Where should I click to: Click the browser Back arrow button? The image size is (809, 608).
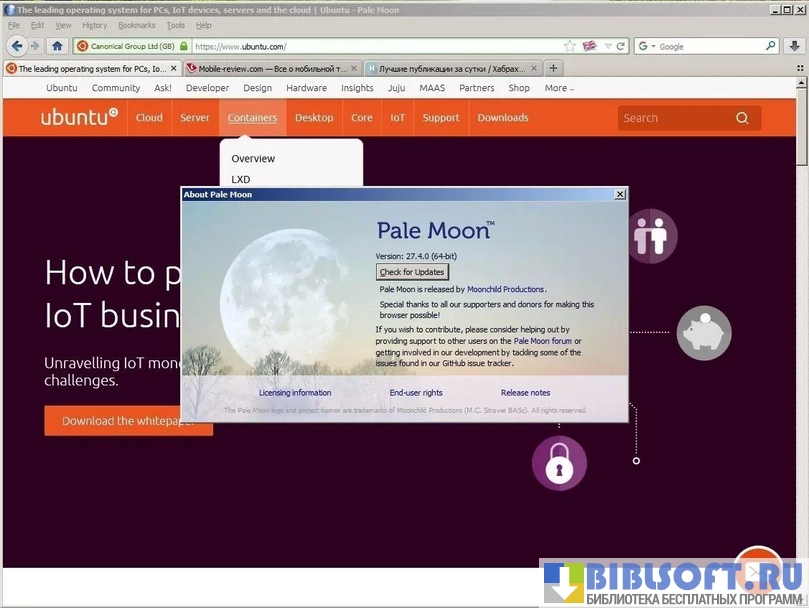coord(16,46)
